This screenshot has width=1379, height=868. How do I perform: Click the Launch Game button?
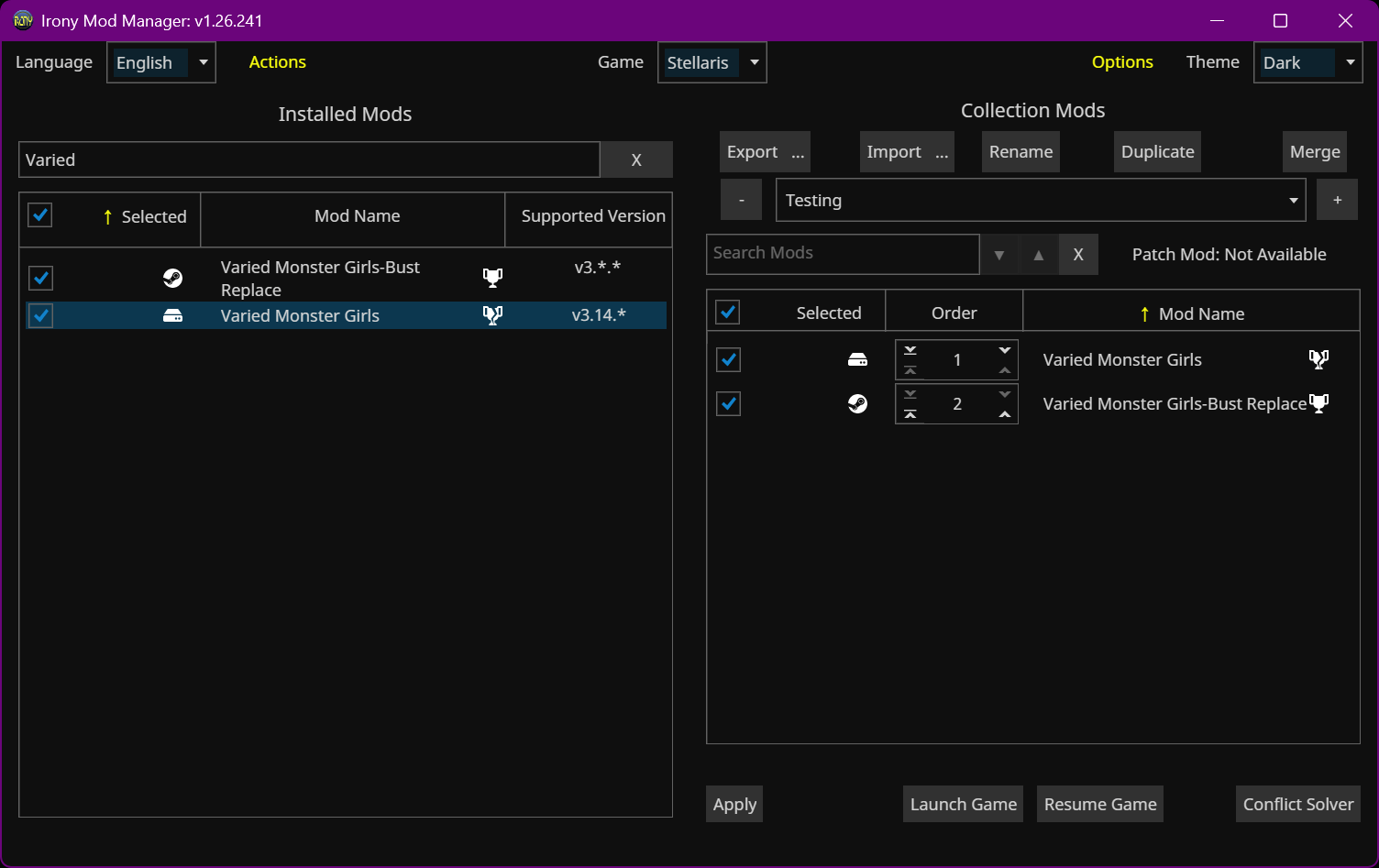point(963,804)
